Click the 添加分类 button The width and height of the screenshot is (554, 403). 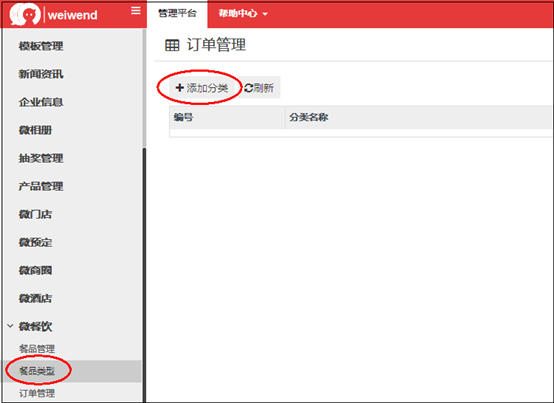coord(202,88)
